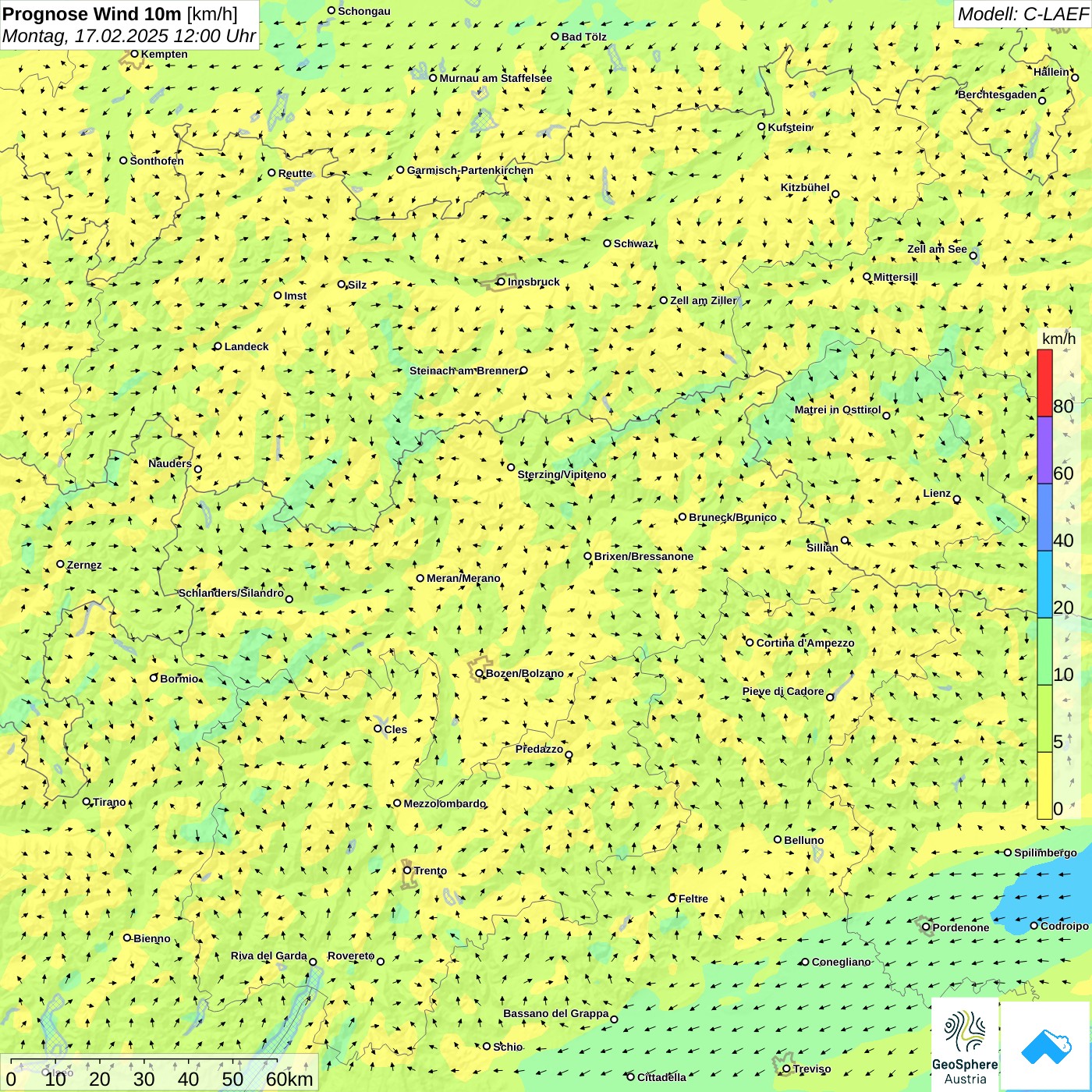This screenshot has width=1092, height=1092.
Task: Click the 'Matrei in Osttirol' label
Action: (838, 409)
